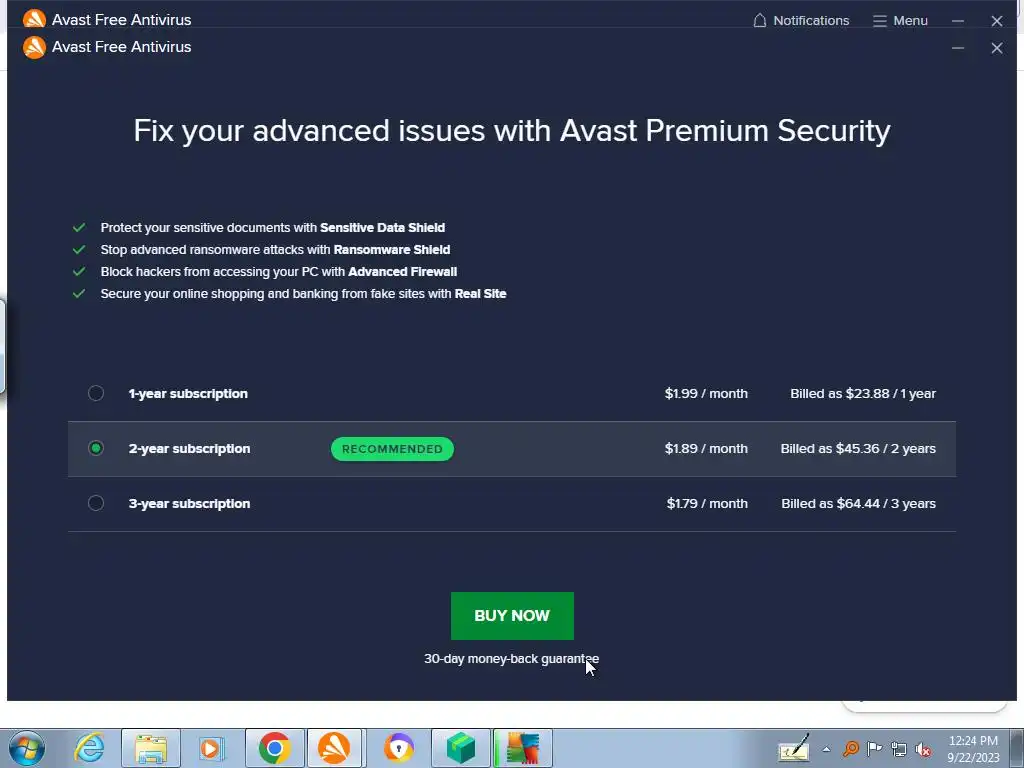This screenshot has height=768, width=1024.
Task: Open Windows Explorer folder in taskbar
Action: [x=151, y=748]
